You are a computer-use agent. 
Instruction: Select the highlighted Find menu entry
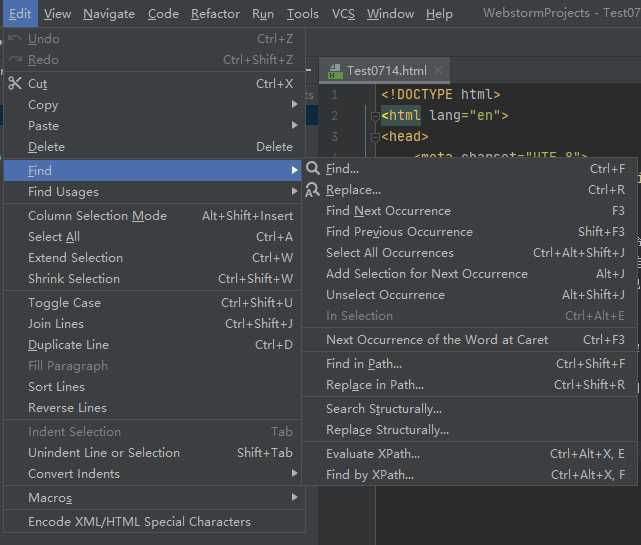[x=152, y=170]
